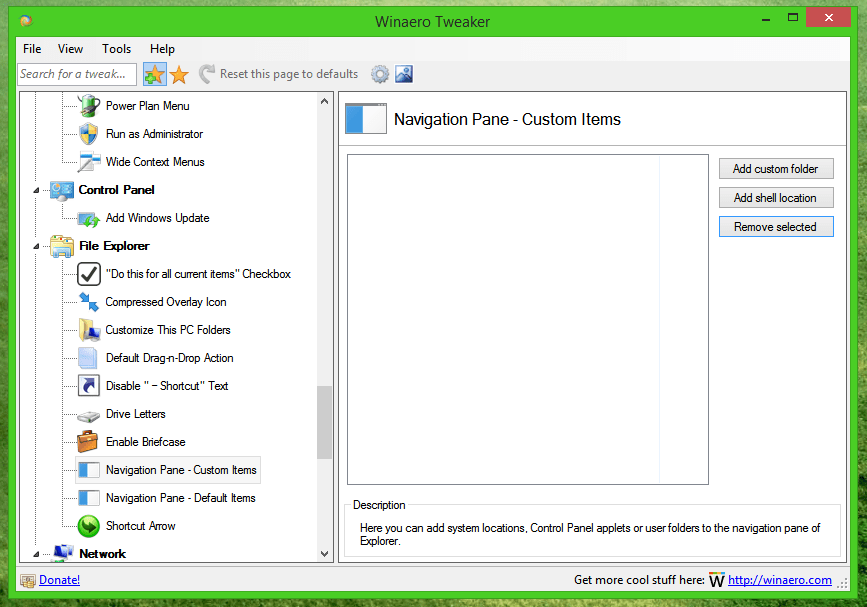Click the Compressed Overlay Icon blue arrows icon
This screenshot has height=607, width=867.
(x=88, y=302)
